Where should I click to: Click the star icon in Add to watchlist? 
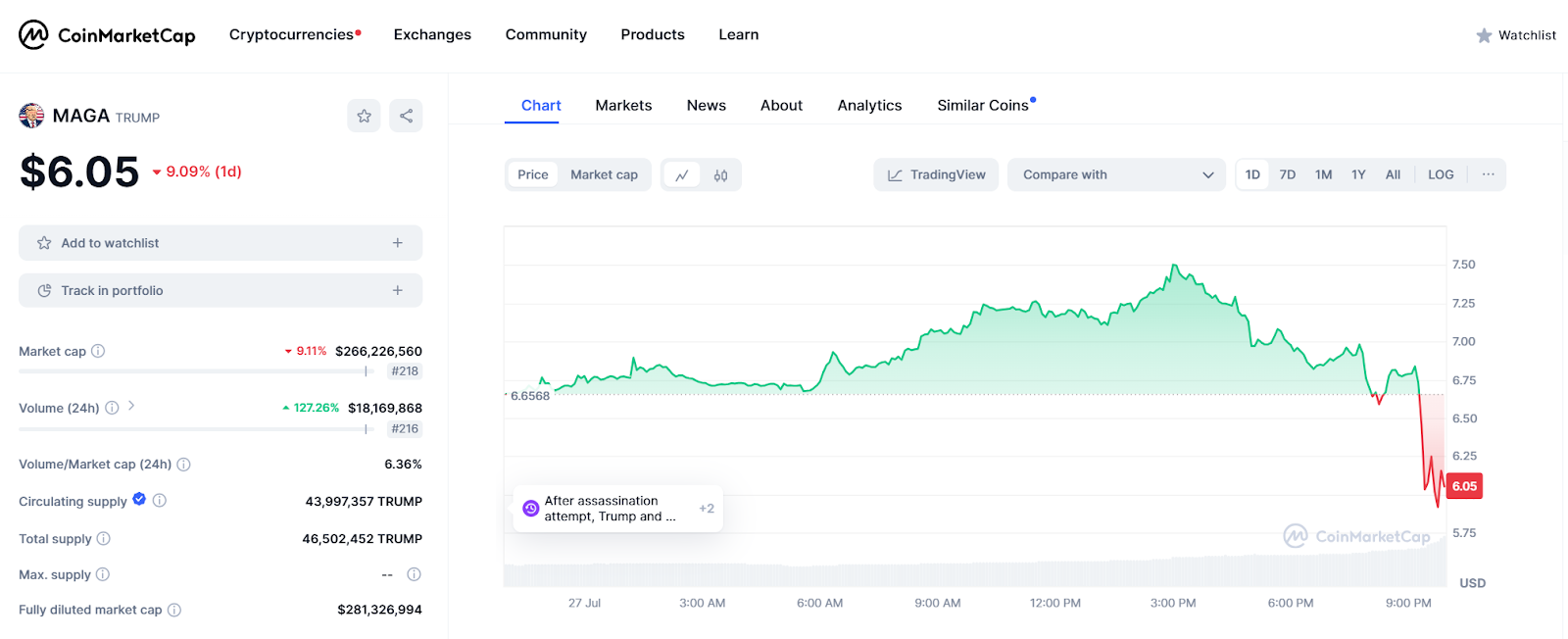(44, 243)
